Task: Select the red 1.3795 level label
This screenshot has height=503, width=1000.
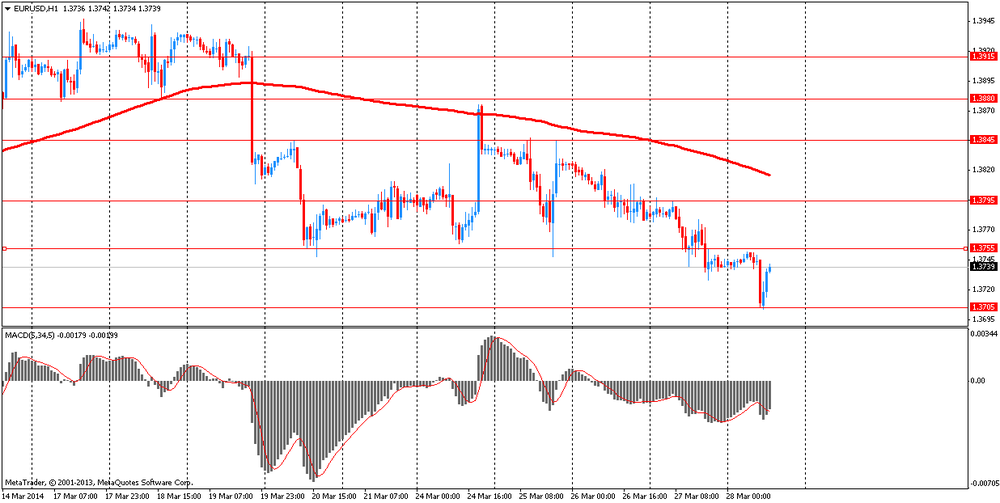Action: [x=982, y=200]
